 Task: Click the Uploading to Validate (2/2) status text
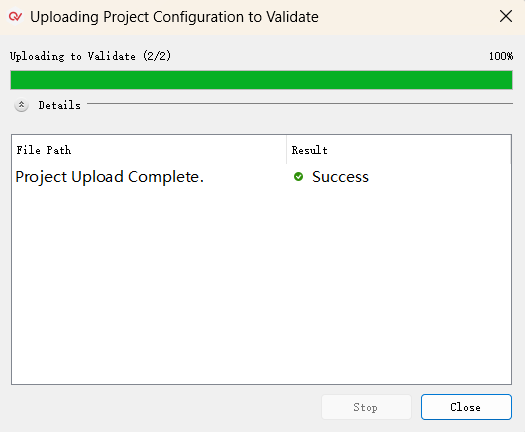[90, 56]
